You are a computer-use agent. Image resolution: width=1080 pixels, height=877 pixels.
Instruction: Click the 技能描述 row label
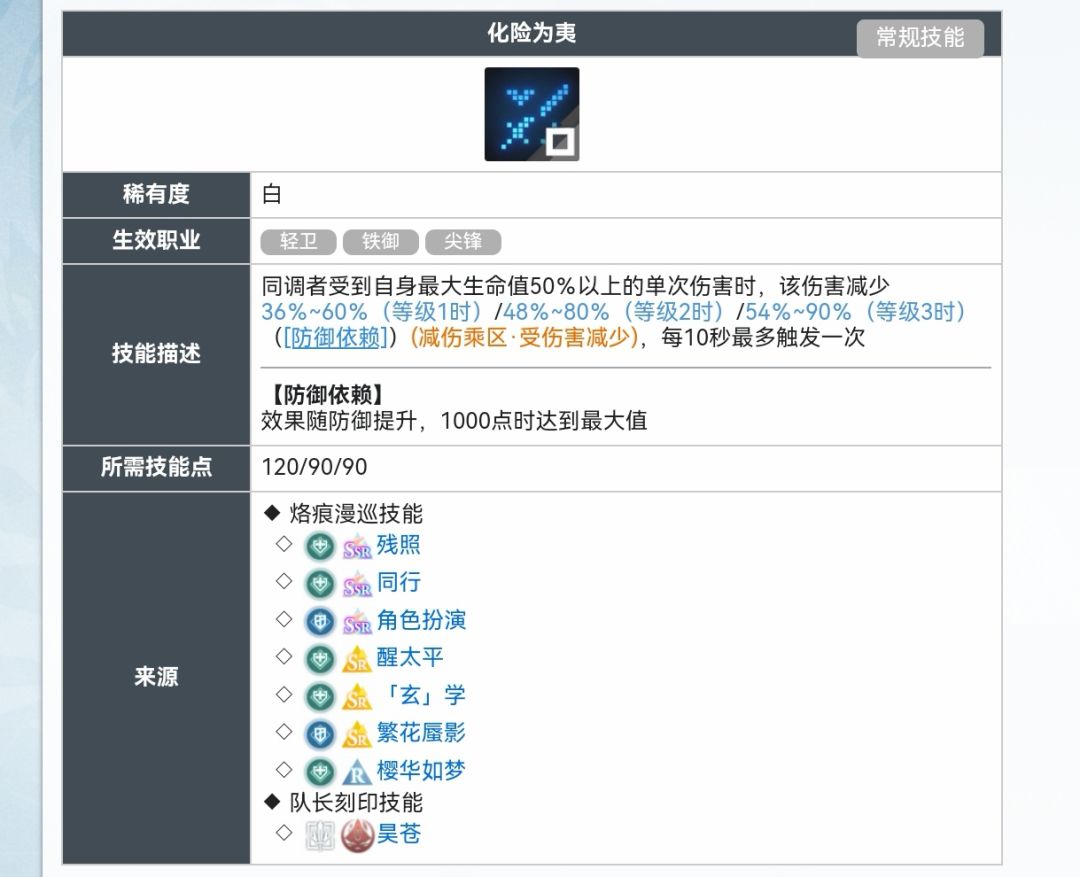coord(156,353)
